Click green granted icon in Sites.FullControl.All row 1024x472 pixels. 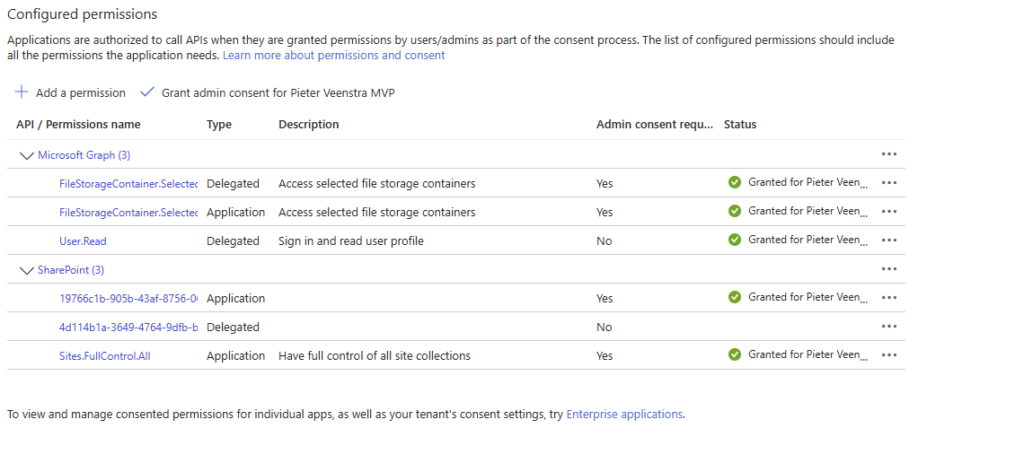[735, 354]
